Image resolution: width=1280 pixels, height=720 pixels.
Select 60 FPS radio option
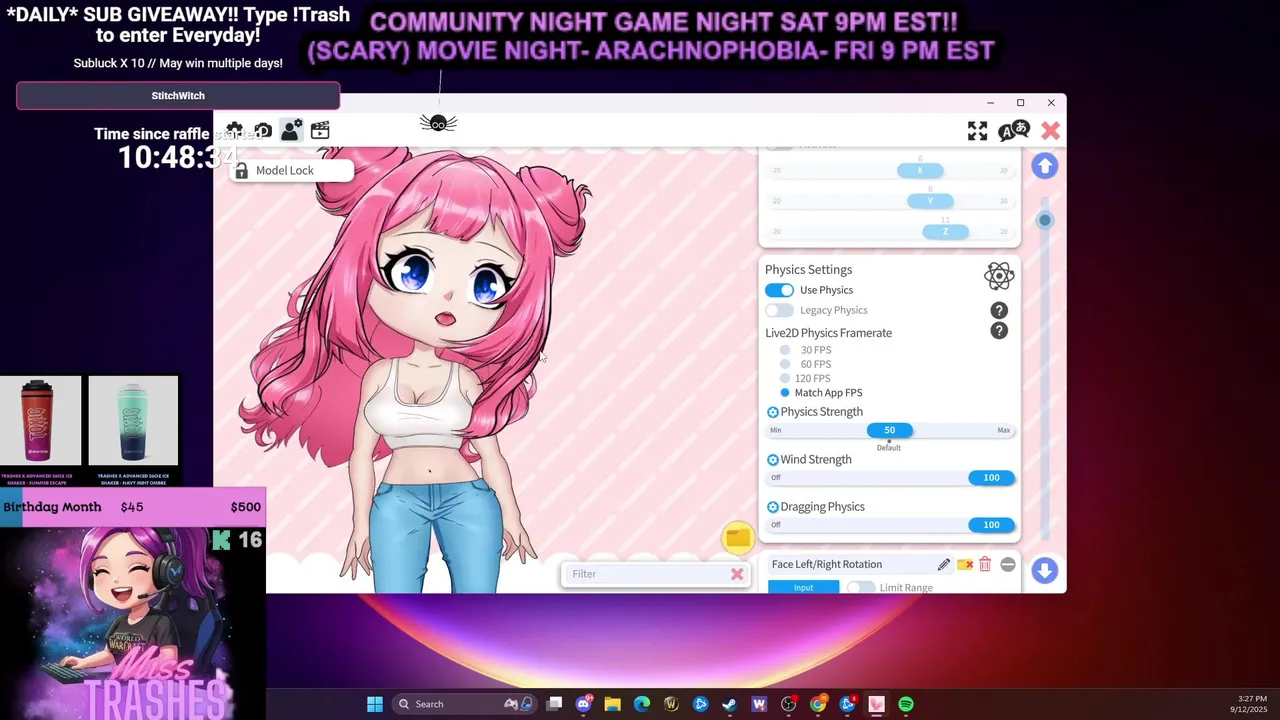tap(785, 364)
